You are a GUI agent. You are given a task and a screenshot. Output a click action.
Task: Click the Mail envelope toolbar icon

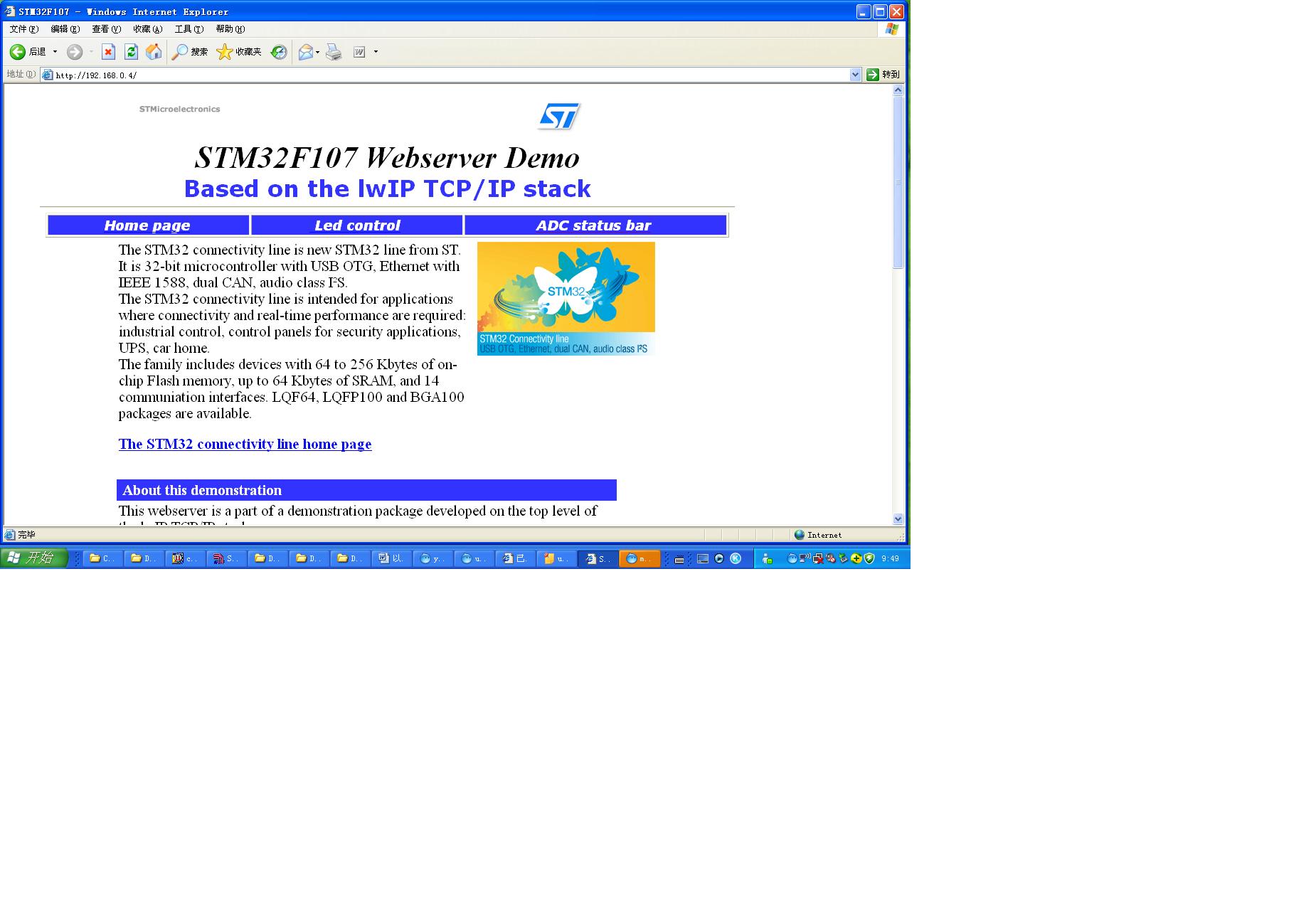point(306,52)
